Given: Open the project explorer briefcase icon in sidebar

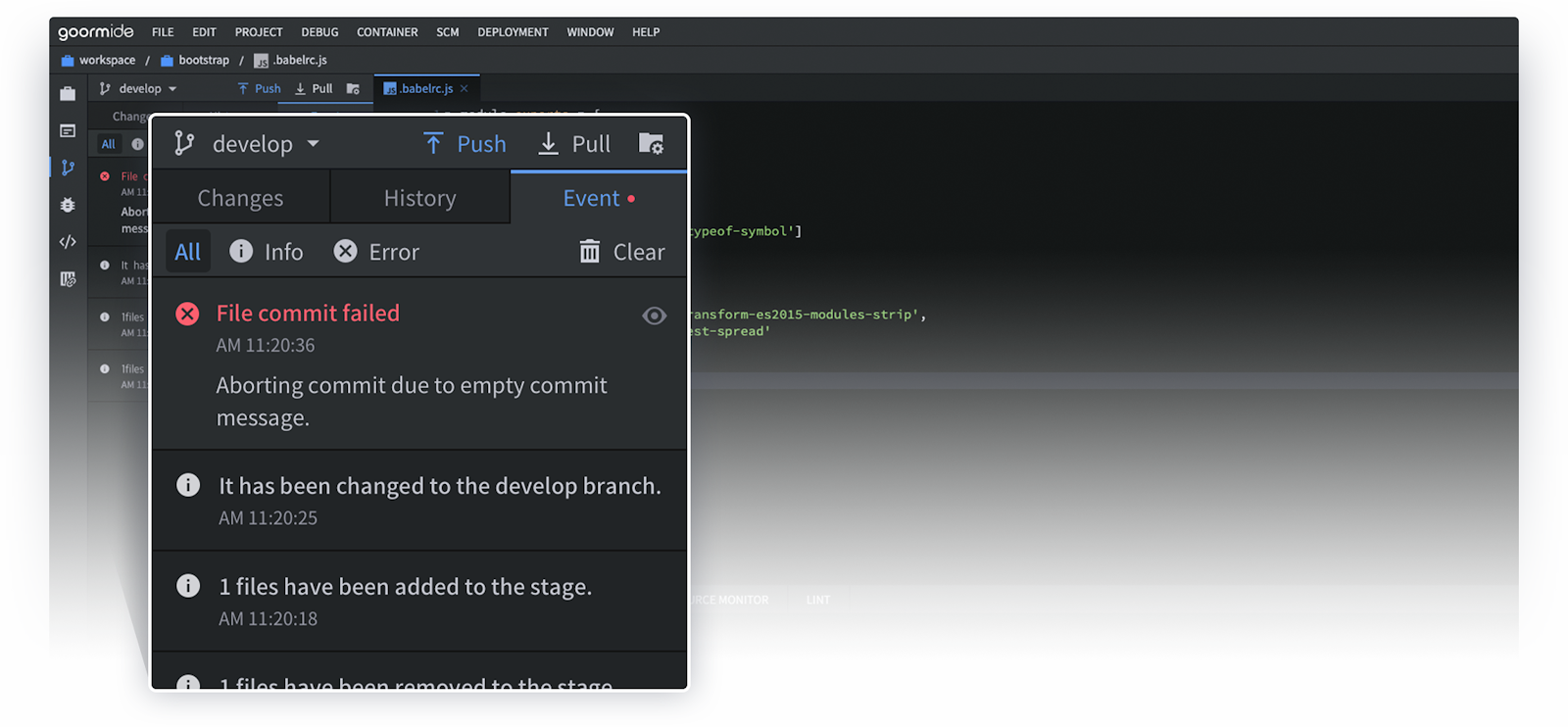Looking at the screenshot, I should point(68,94).
